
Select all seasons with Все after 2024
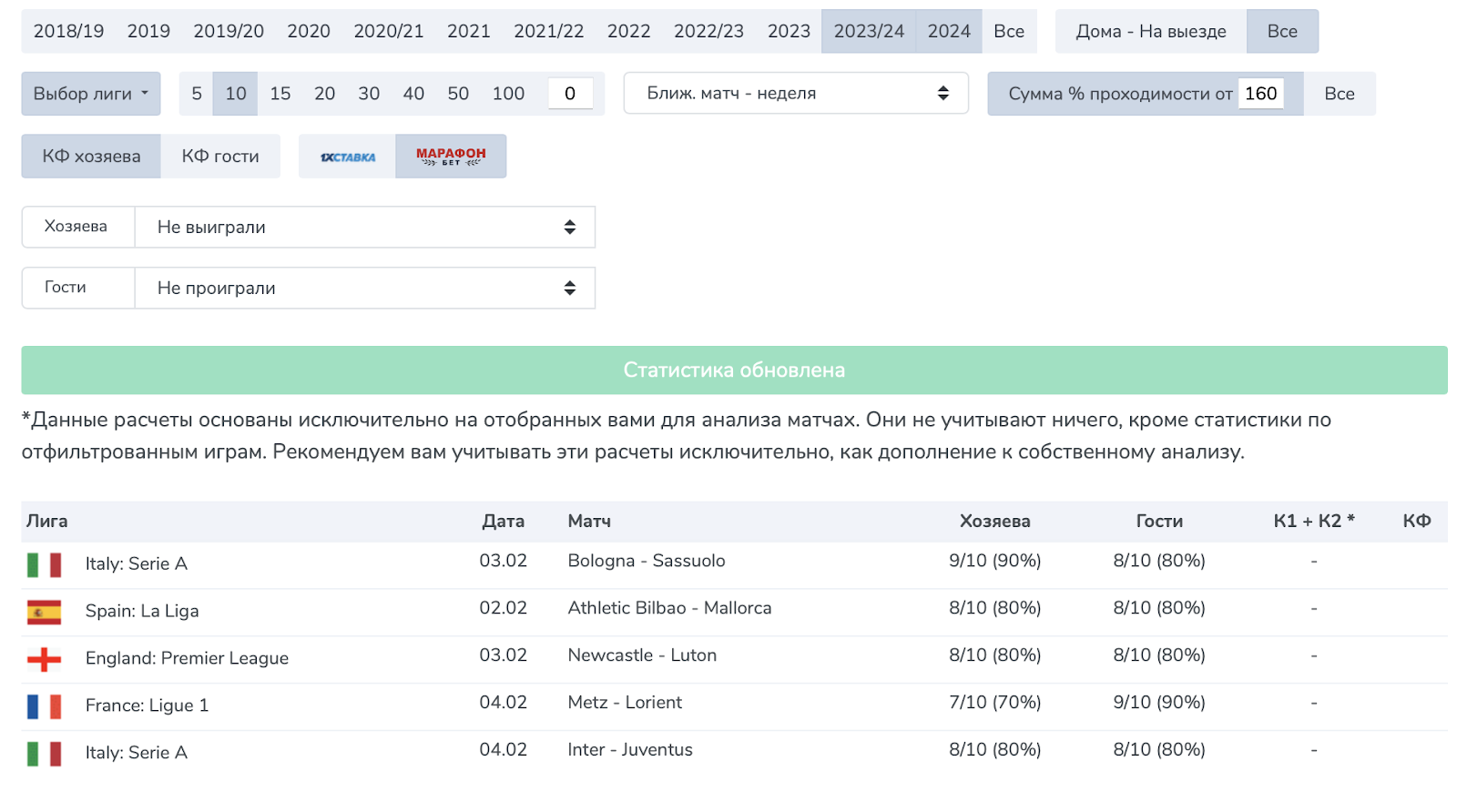click(1009, 31)
